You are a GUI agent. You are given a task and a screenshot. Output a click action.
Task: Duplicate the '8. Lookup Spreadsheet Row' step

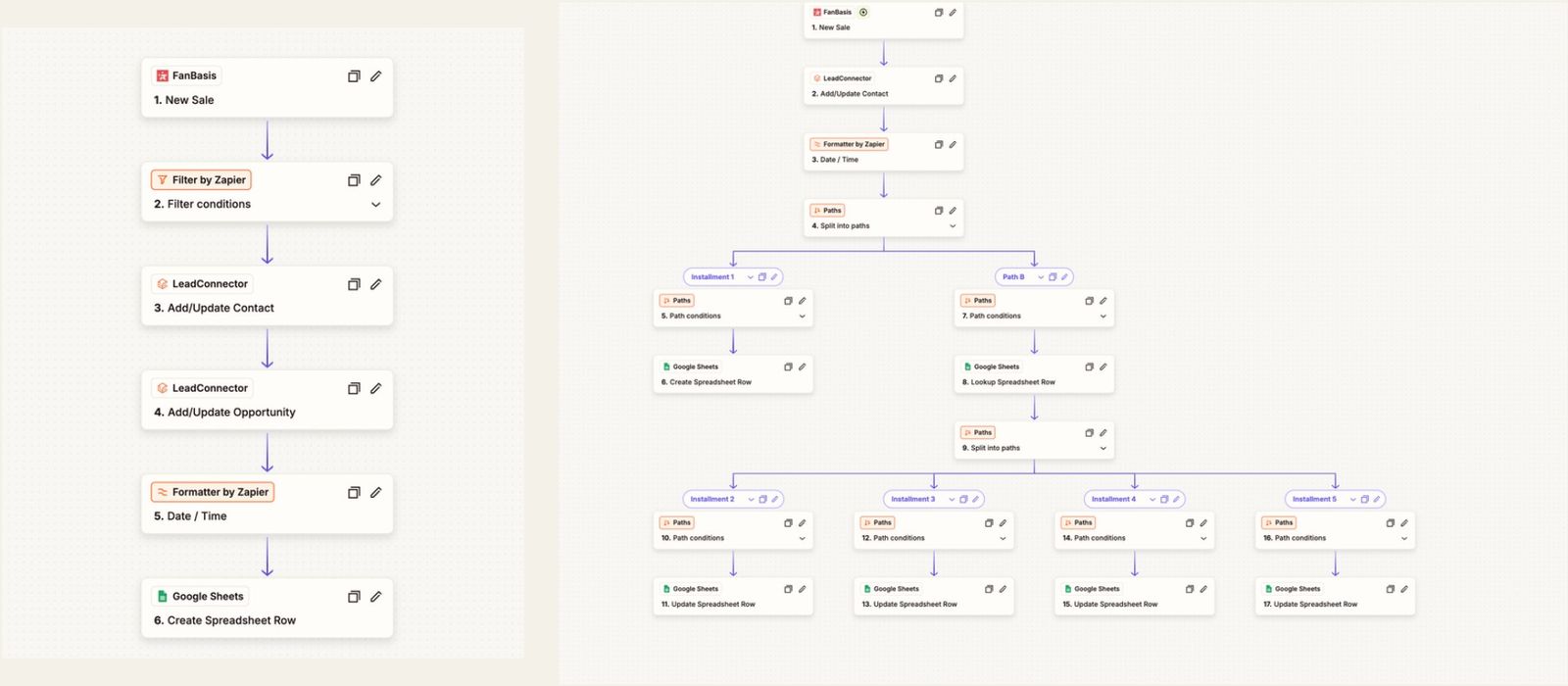pos(1089,367)
